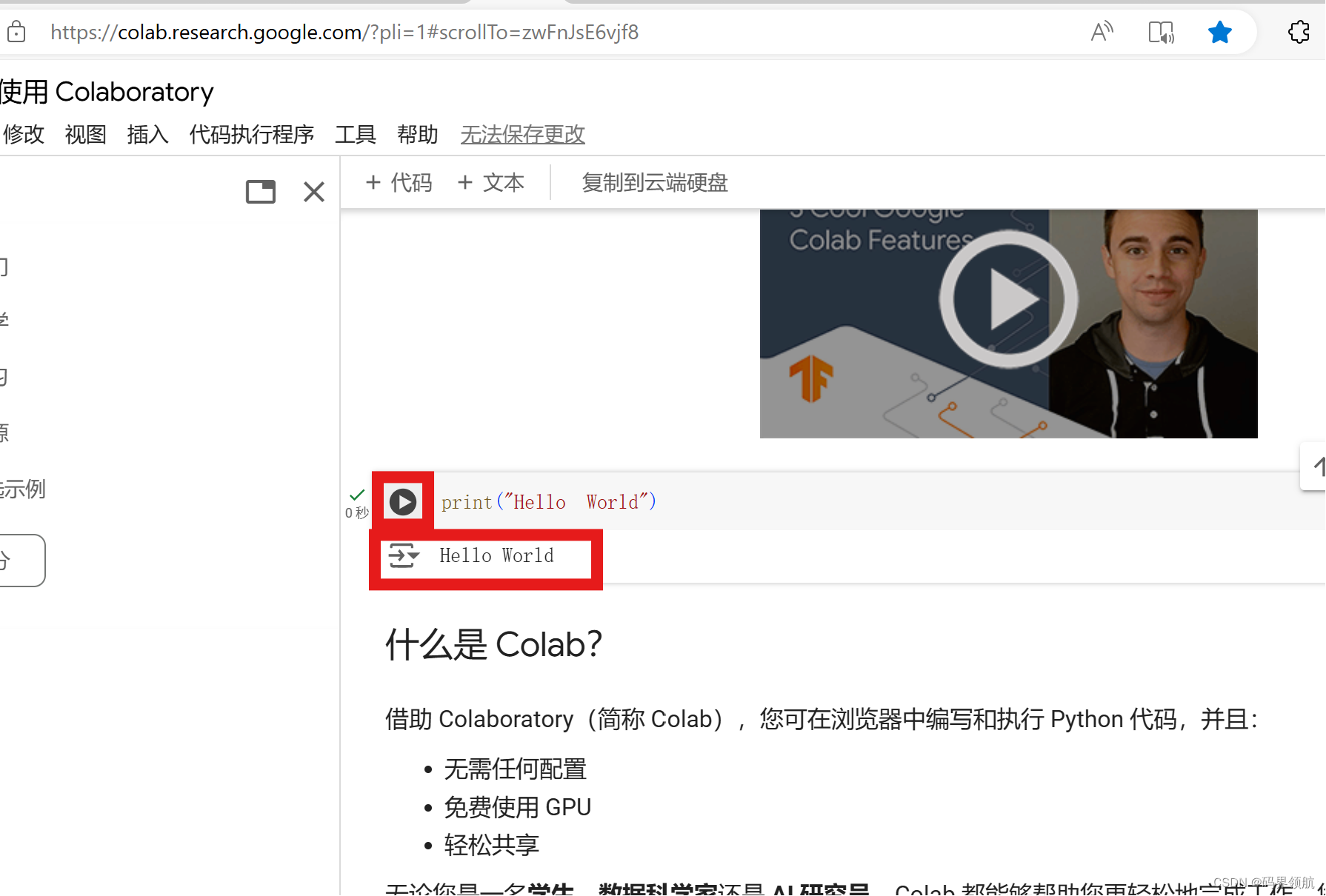Click the 什么是 Colab? heading
Screen dimensions: 1326x896
point(493,644)
